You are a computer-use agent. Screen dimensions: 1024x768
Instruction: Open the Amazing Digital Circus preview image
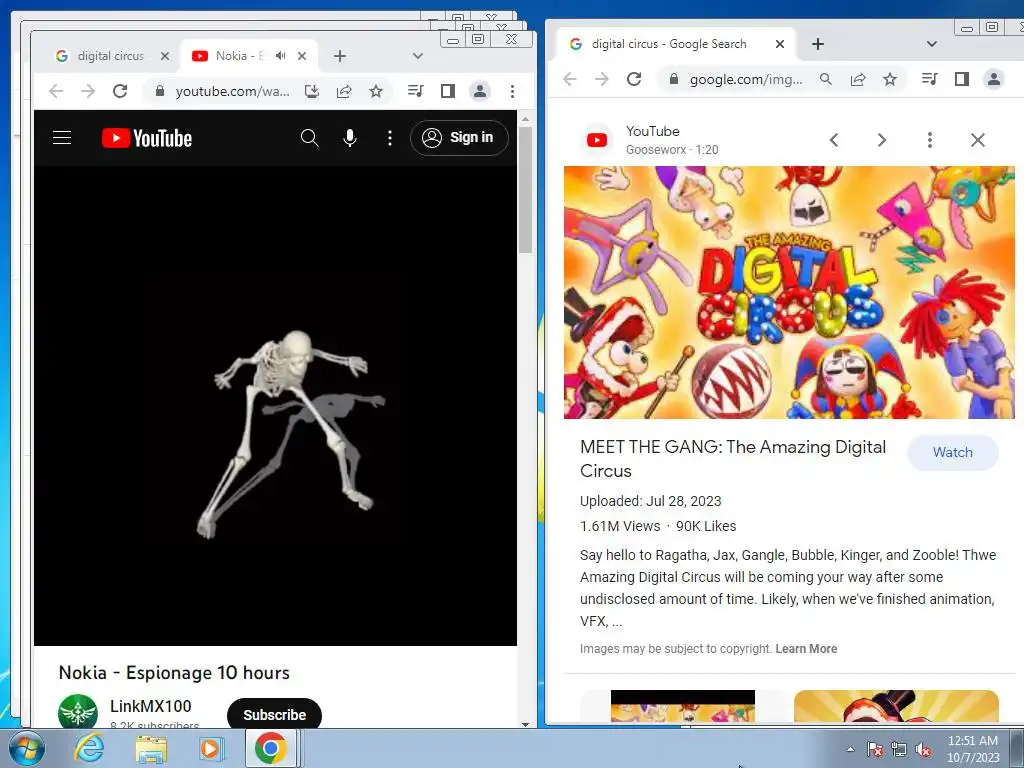point(789,293)
